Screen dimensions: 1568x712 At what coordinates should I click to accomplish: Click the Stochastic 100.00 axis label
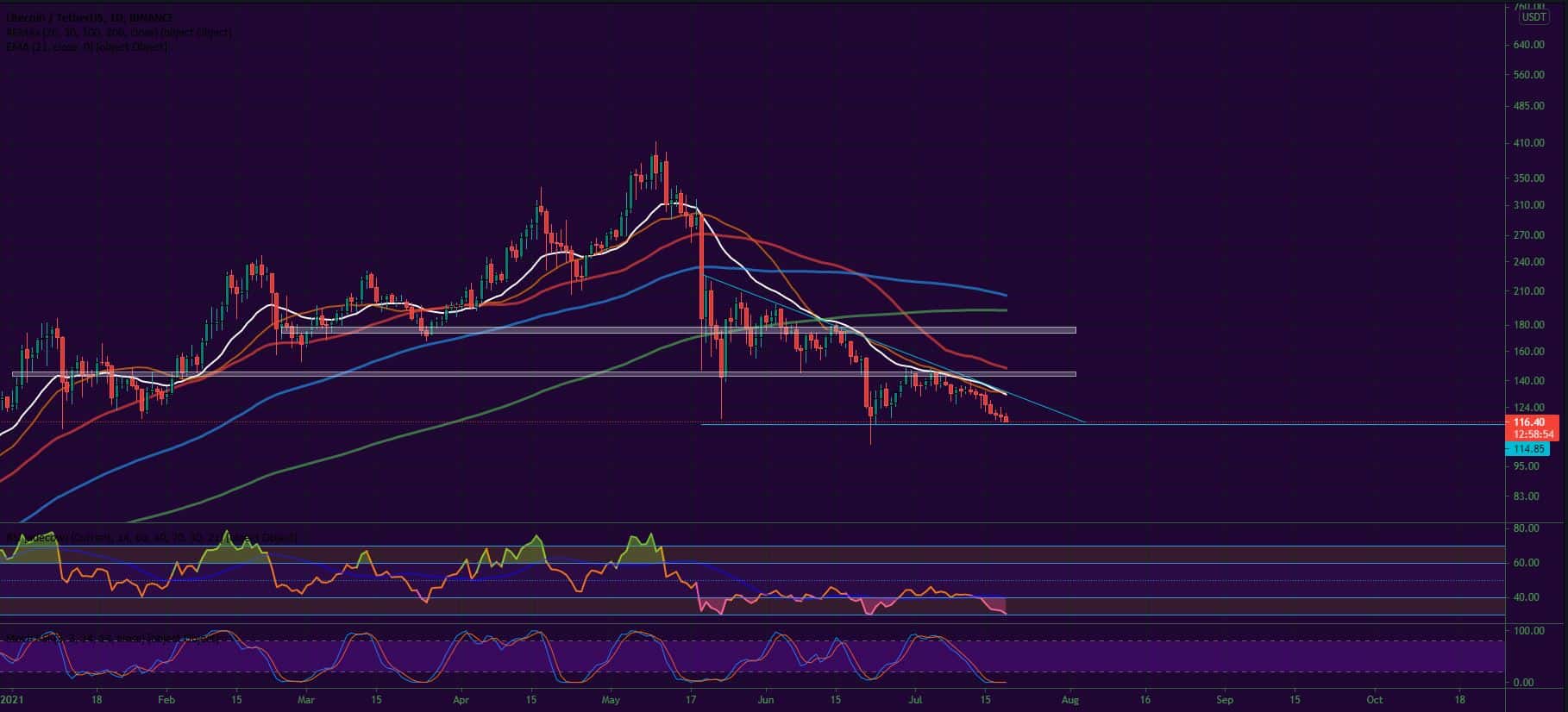(x=1527, y=631)
